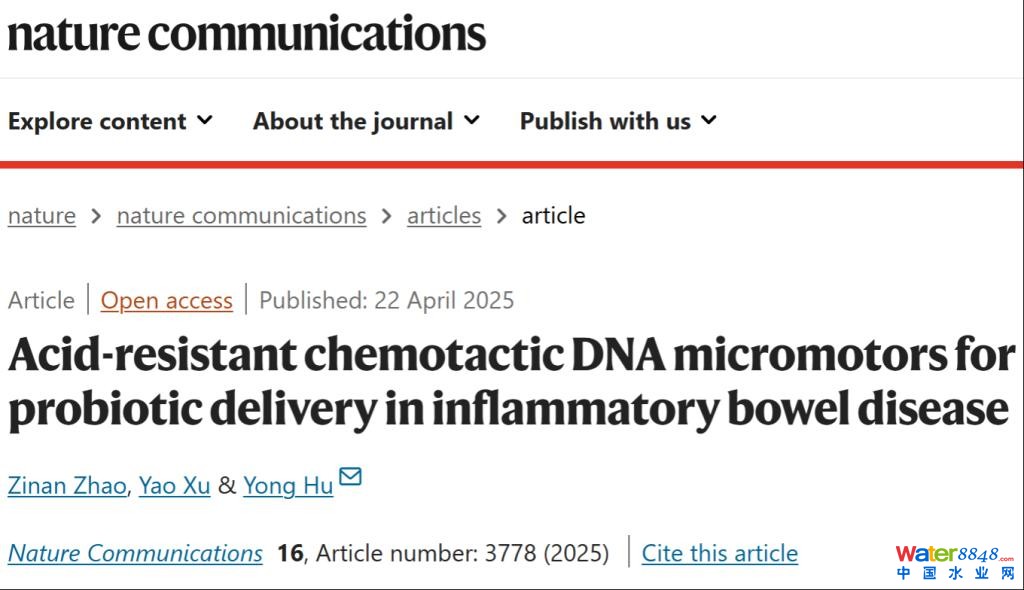Click the Published 22 April 2025 date
The height and width of the screenshot is (590, 1024).
pos(386,300)
